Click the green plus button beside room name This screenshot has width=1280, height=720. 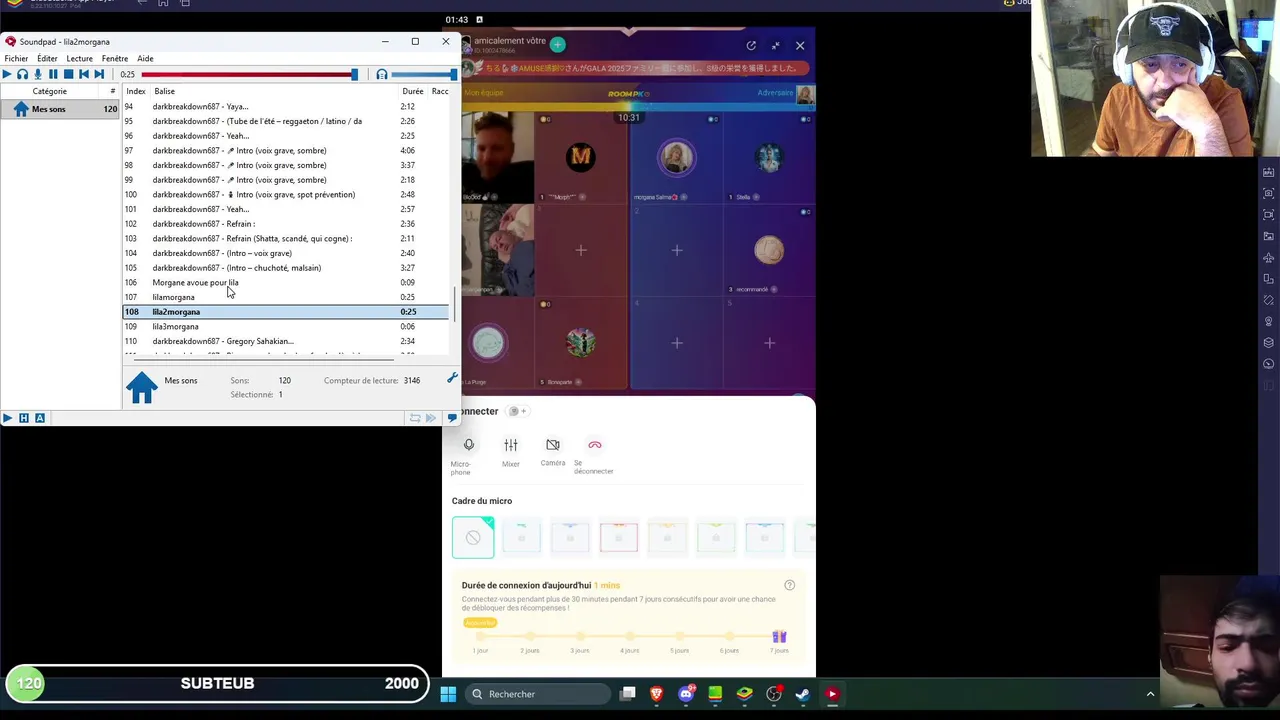click(557, 44)
